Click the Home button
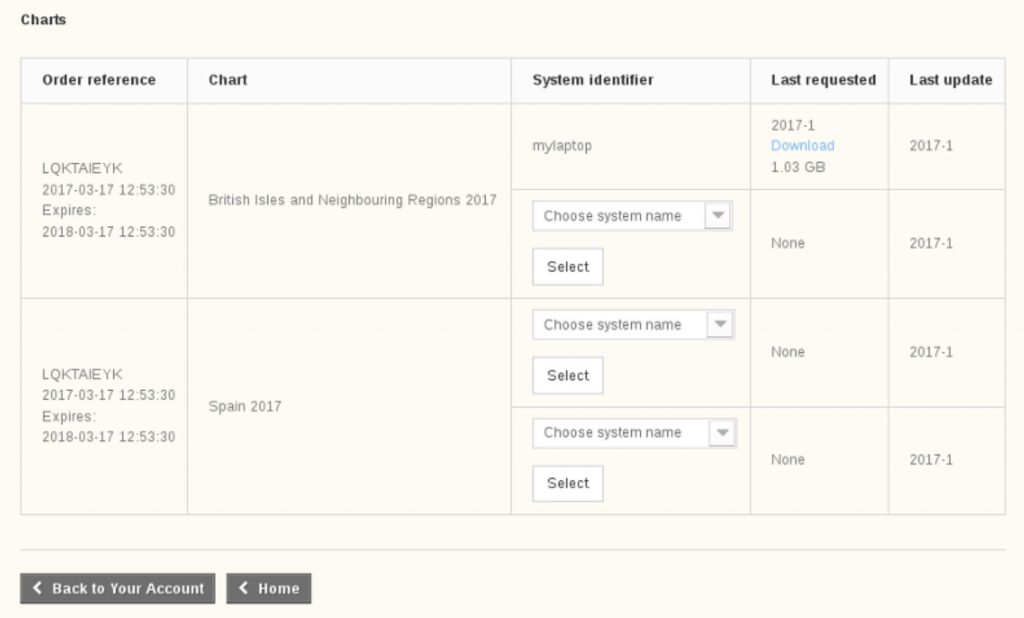Screen dimensions: 1024x618 tap(269, 589)
